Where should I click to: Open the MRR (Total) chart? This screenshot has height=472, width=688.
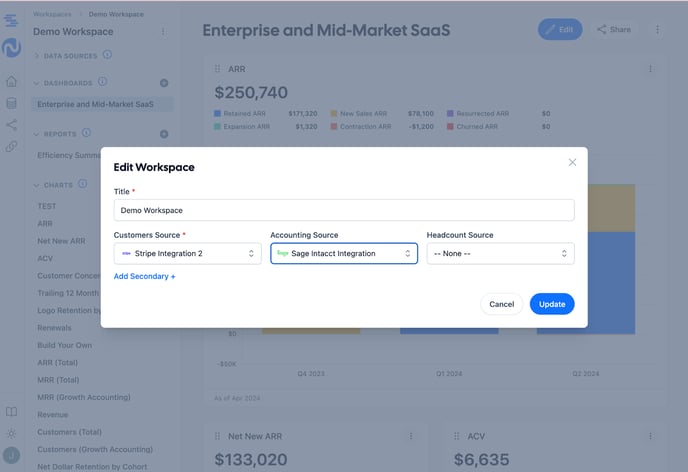pos(58,380)
